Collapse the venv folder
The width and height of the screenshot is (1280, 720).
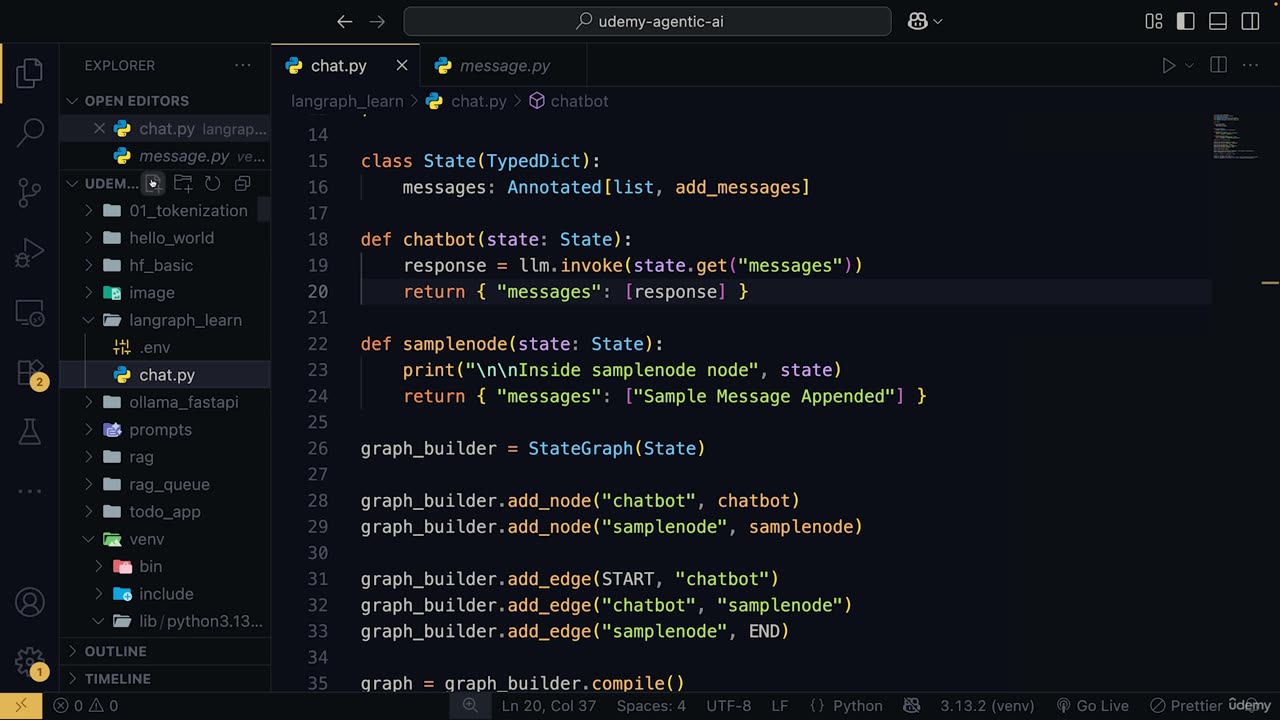click(x=165, y=539)
